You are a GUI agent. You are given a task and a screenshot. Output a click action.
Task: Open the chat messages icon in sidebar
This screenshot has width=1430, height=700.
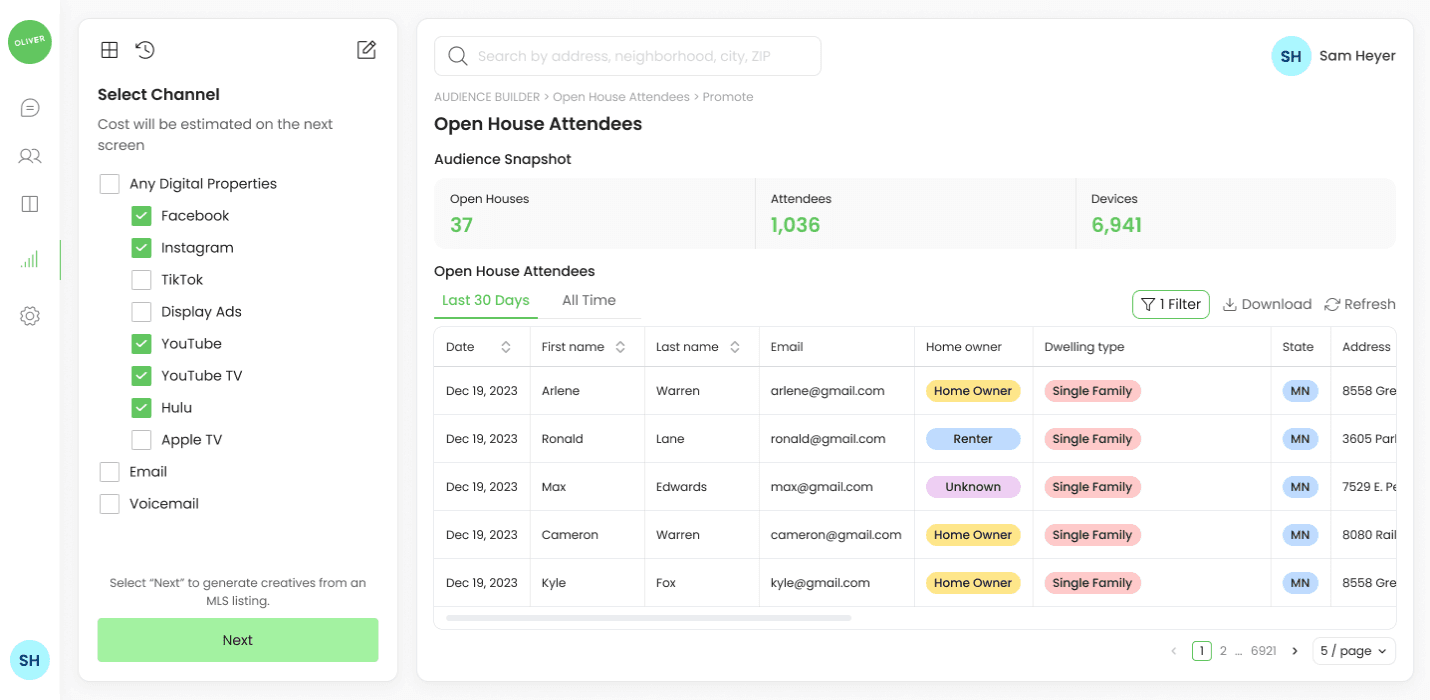29,107
